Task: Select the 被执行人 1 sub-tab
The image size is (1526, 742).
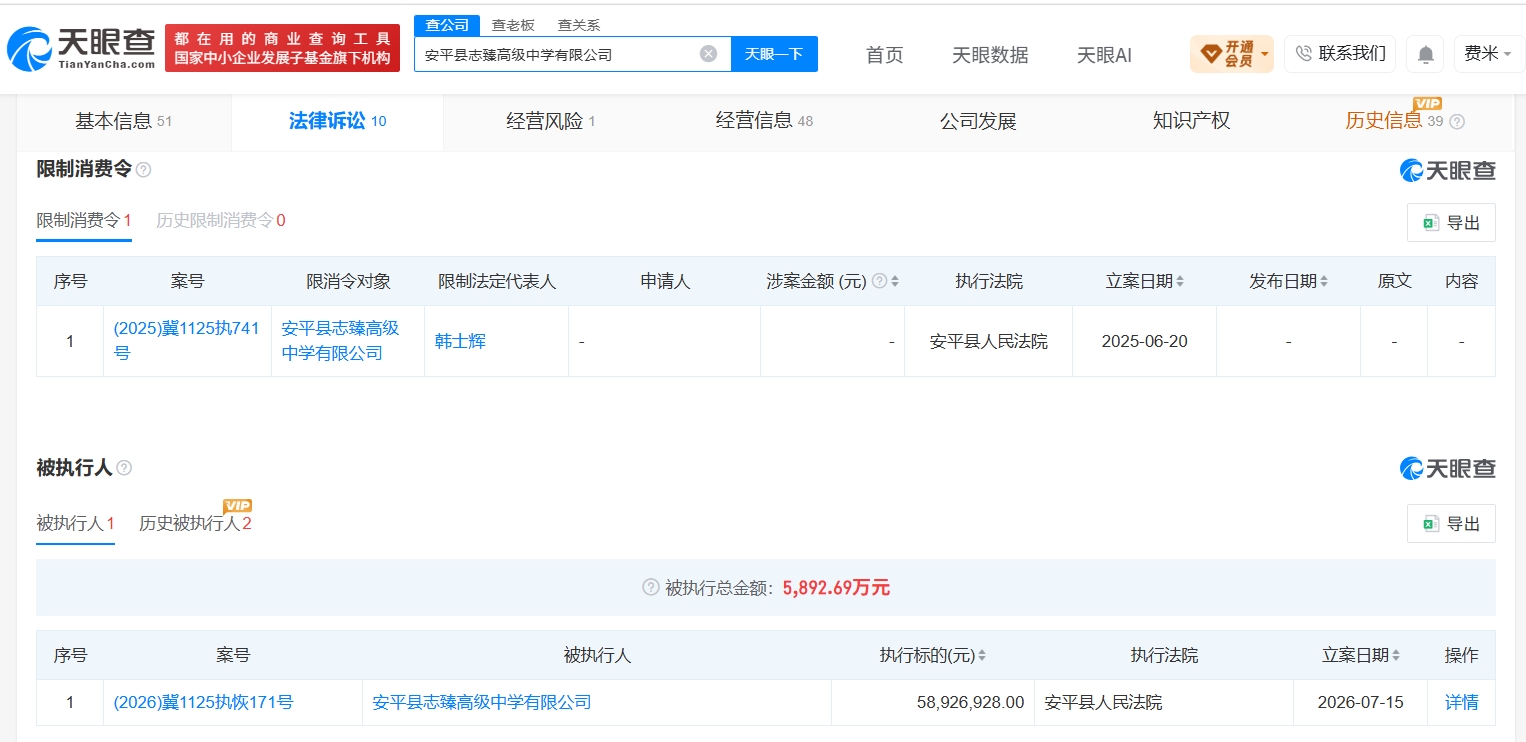Action: (75, 523)
